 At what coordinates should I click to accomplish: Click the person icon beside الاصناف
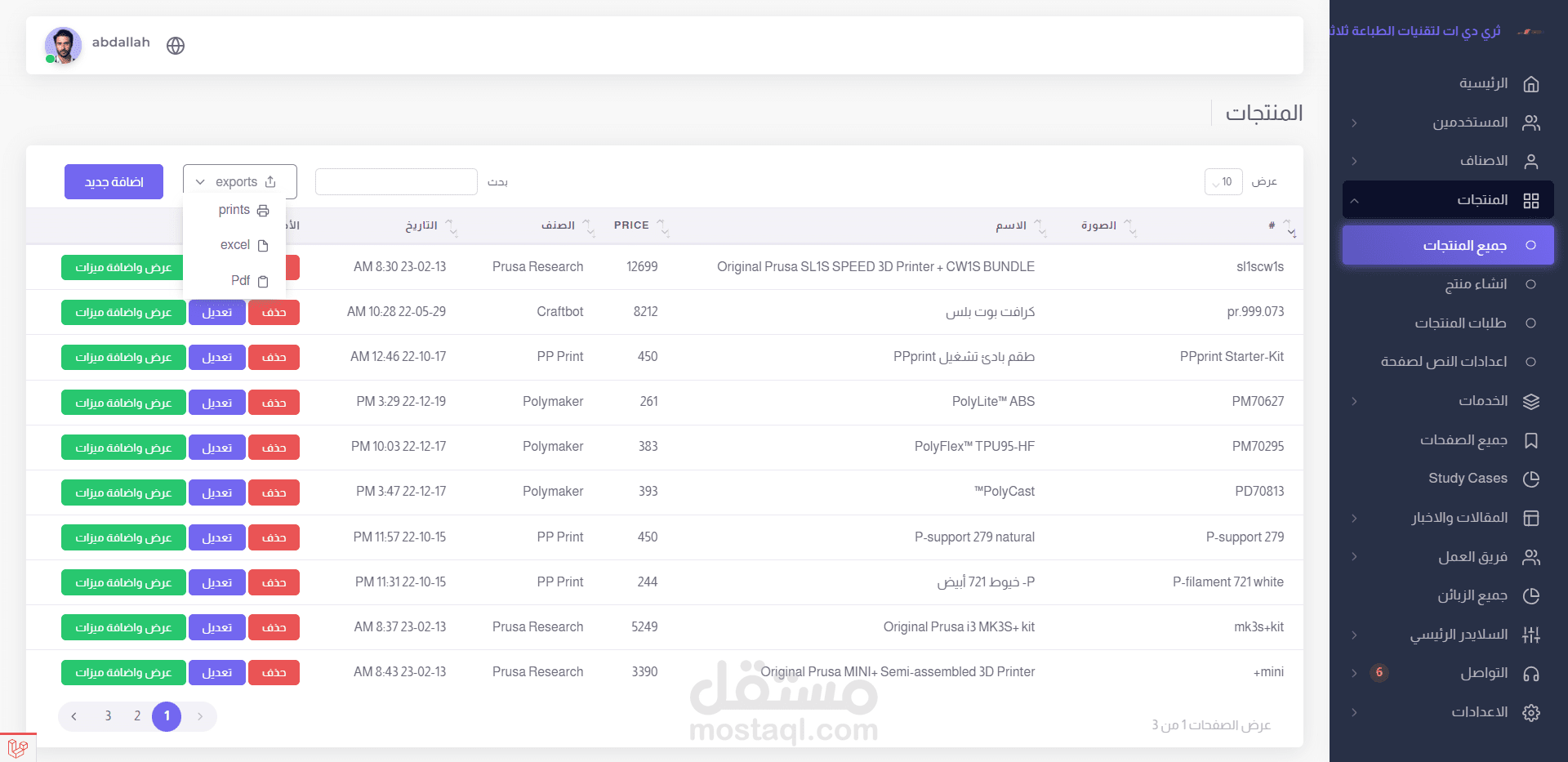point(1531,161)
